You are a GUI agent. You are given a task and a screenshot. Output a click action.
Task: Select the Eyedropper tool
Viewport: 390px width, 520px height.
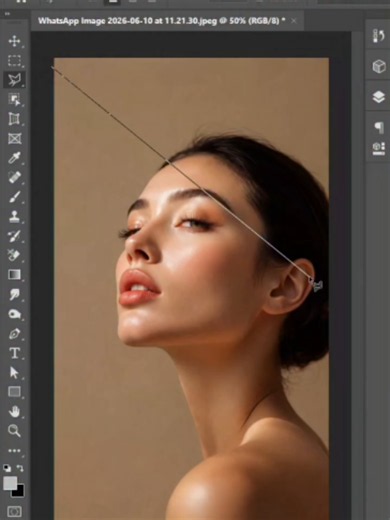click(14, 158)
